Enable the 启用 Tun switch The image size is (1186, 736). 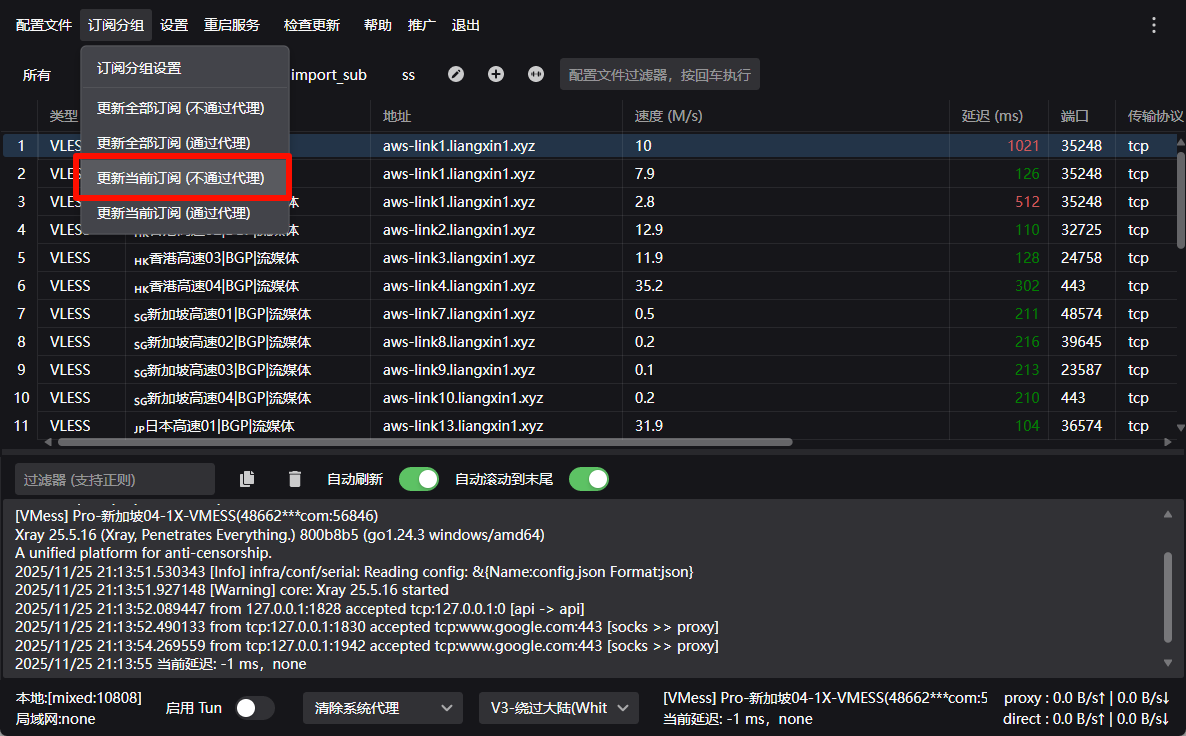click(254, 708)
